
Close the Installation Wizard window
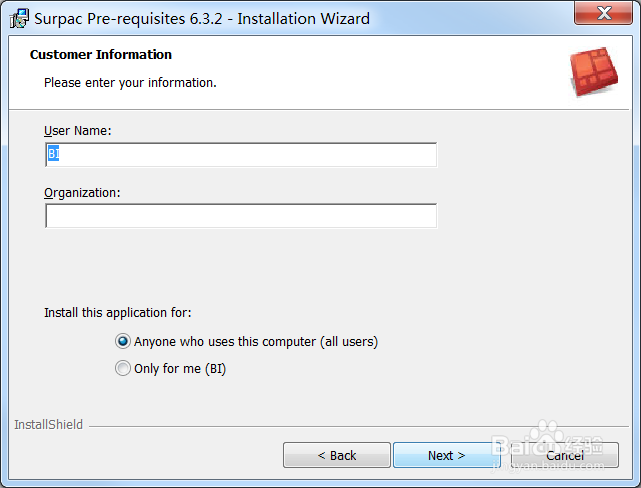(x=603, y=13)
